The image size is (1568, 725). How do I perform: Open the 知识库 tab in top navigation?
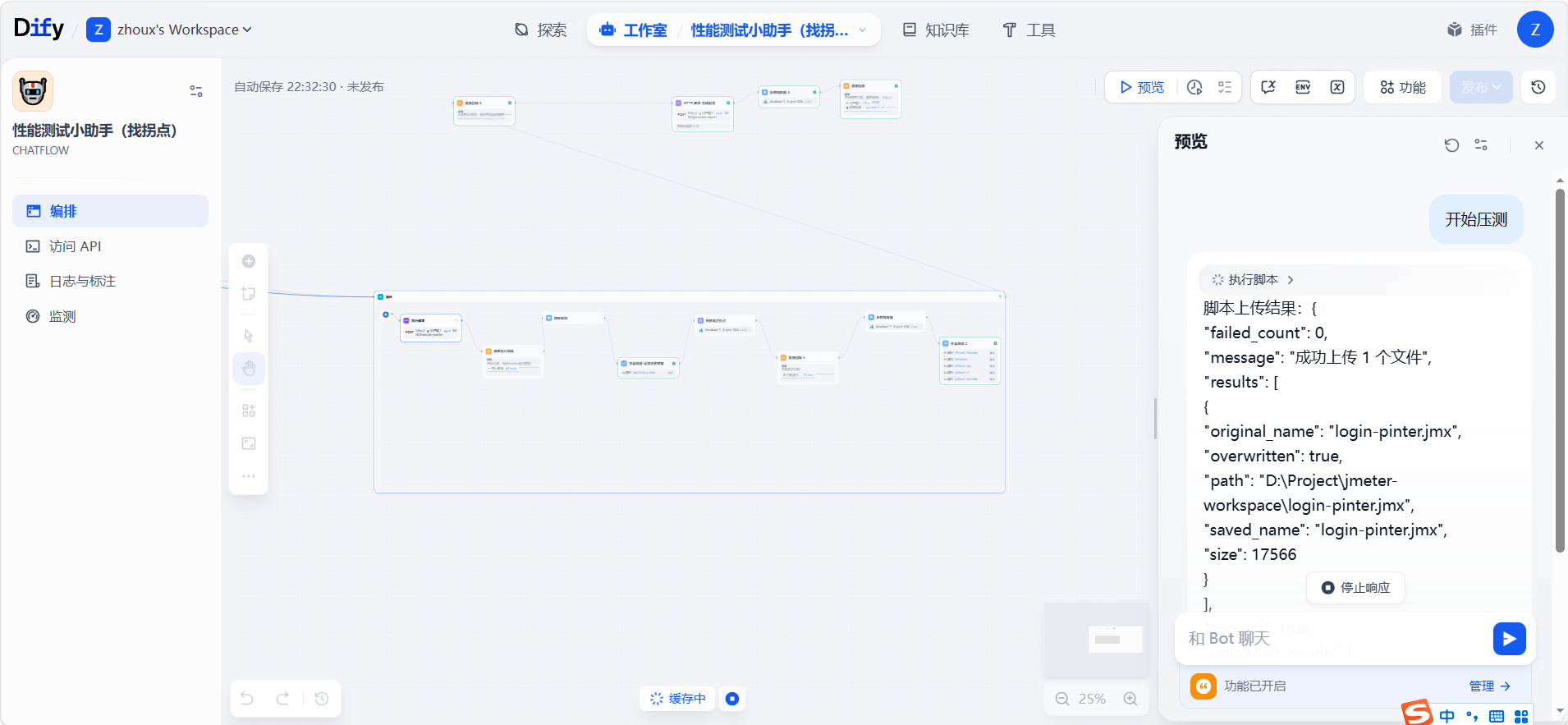coord(936,30)
